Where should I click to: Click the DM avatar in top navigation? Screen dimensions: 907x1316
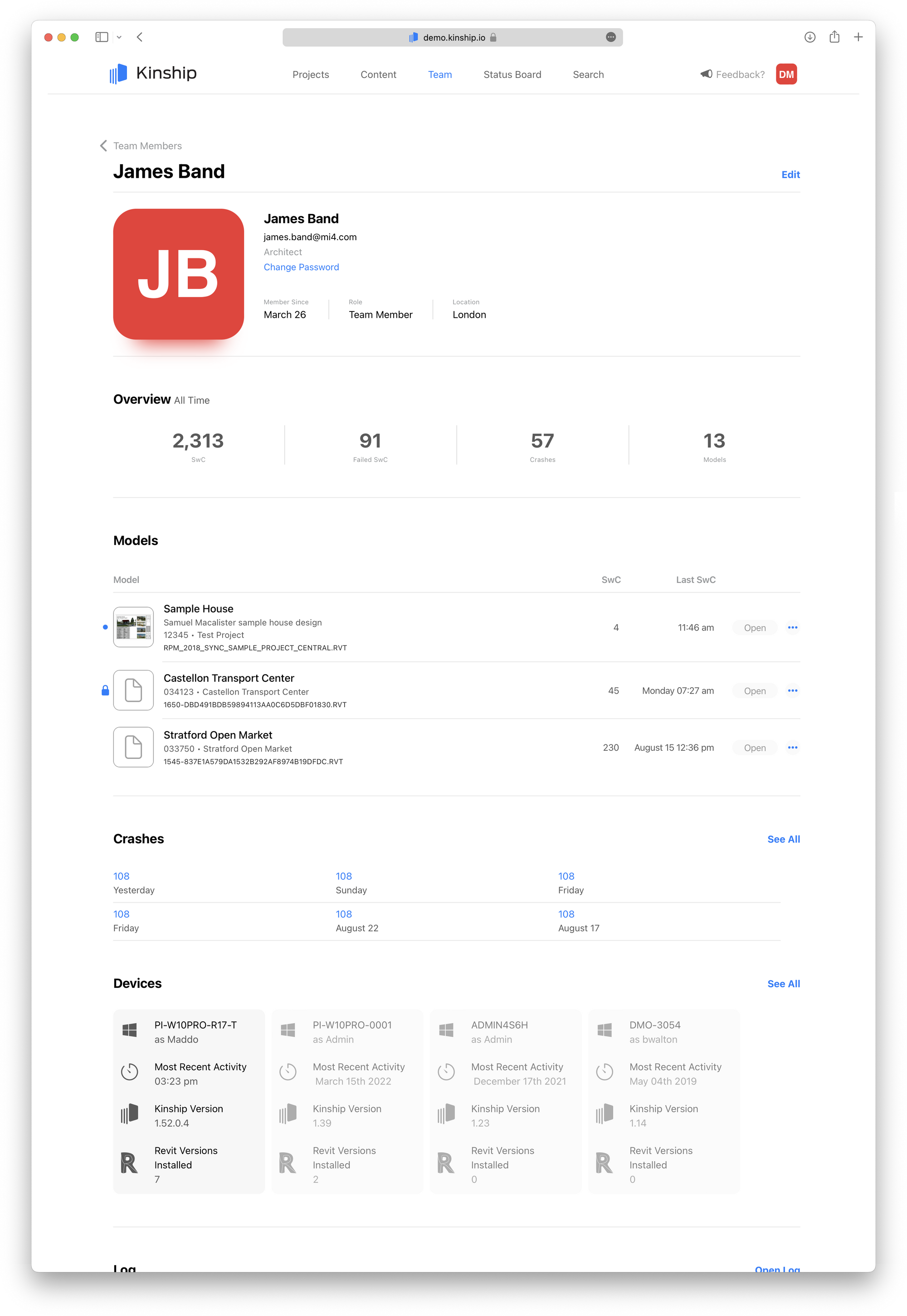(786, 73)
